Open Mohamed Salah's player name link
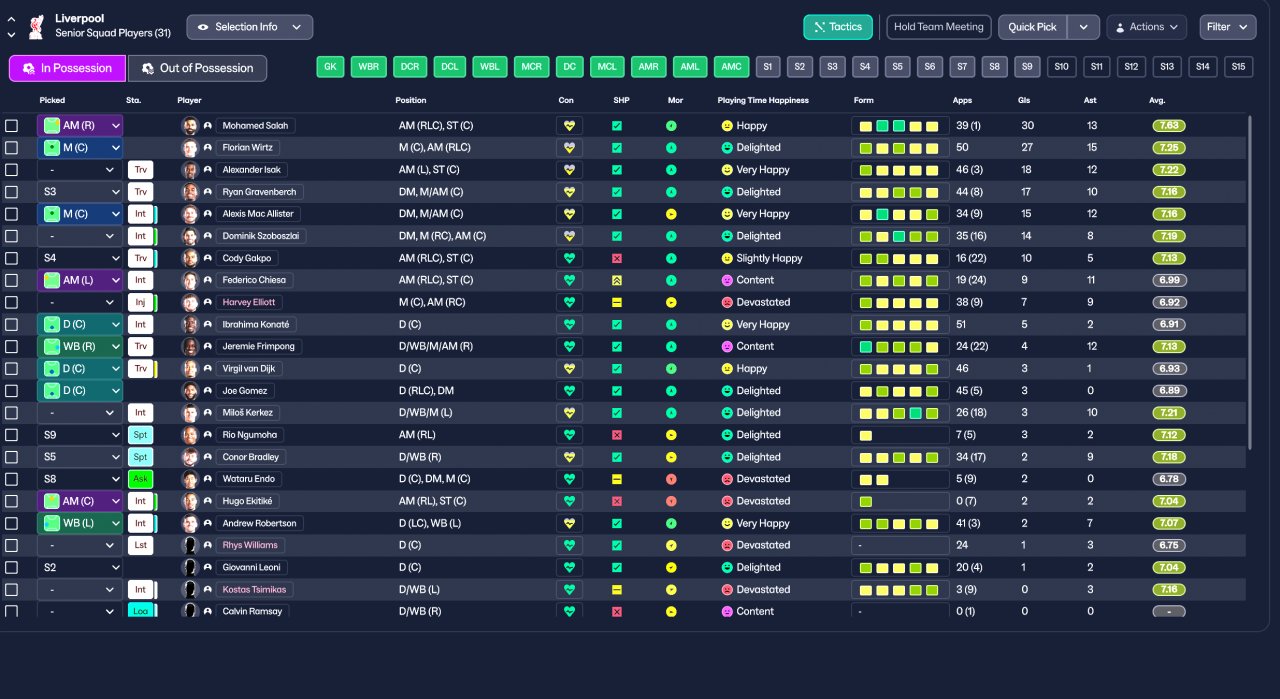Viewport: 1280px width, 699px height. pos(256,126)
